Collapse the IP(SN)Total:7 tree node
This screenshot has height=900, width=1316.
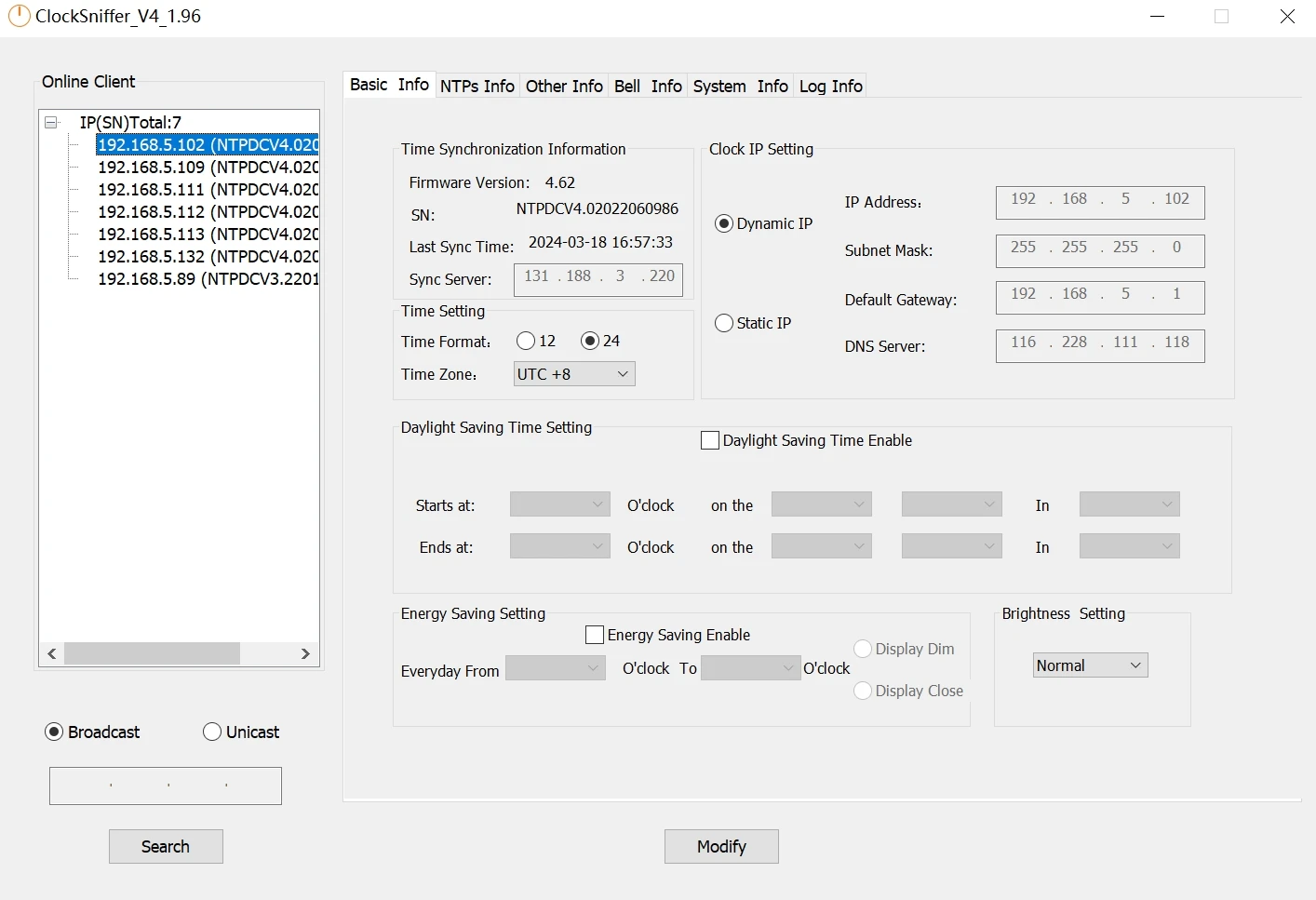tap(52, 123)
